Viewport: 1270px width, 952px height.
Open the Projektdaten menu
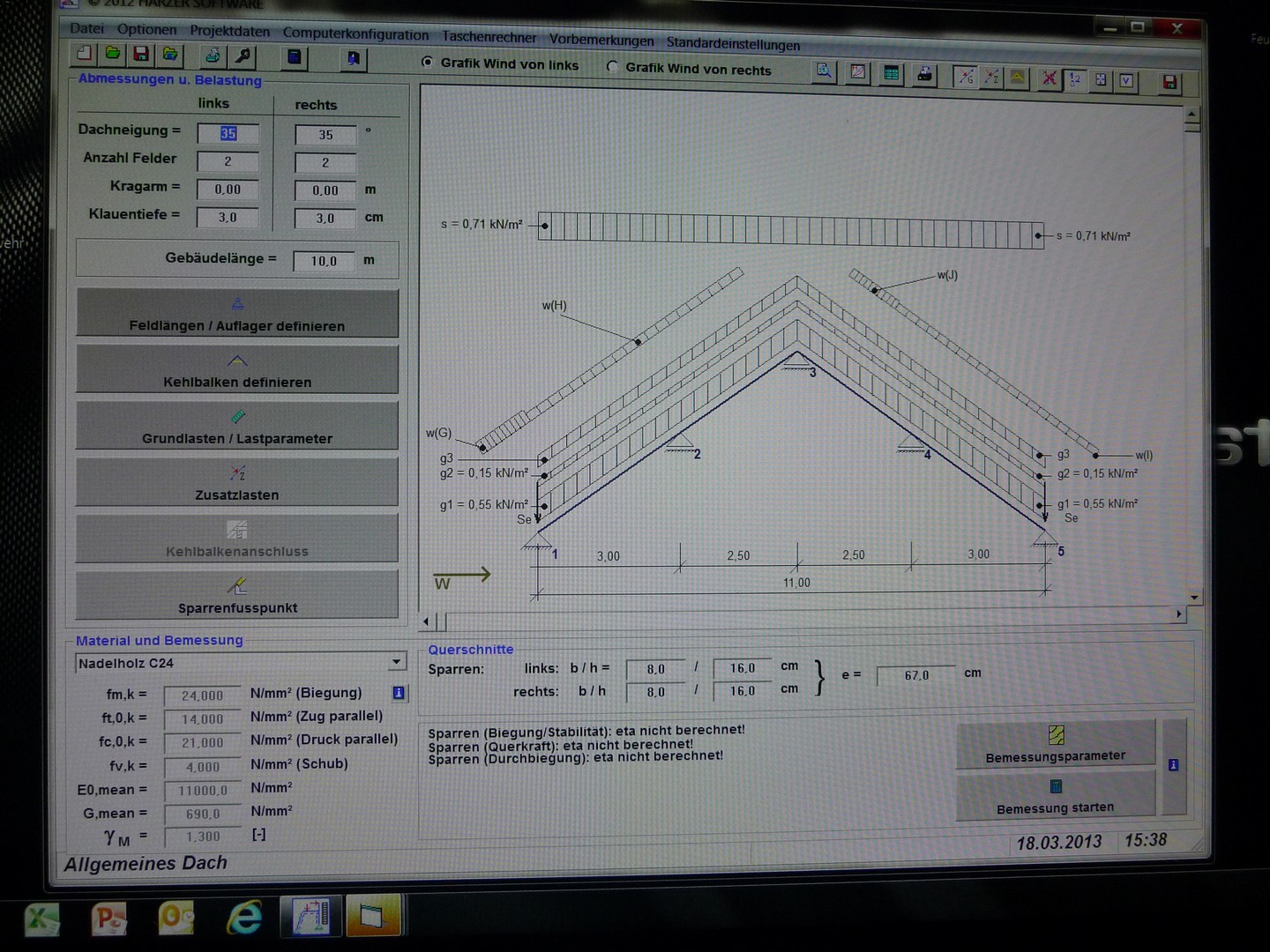pyautogui.click(x=229, y=31)
